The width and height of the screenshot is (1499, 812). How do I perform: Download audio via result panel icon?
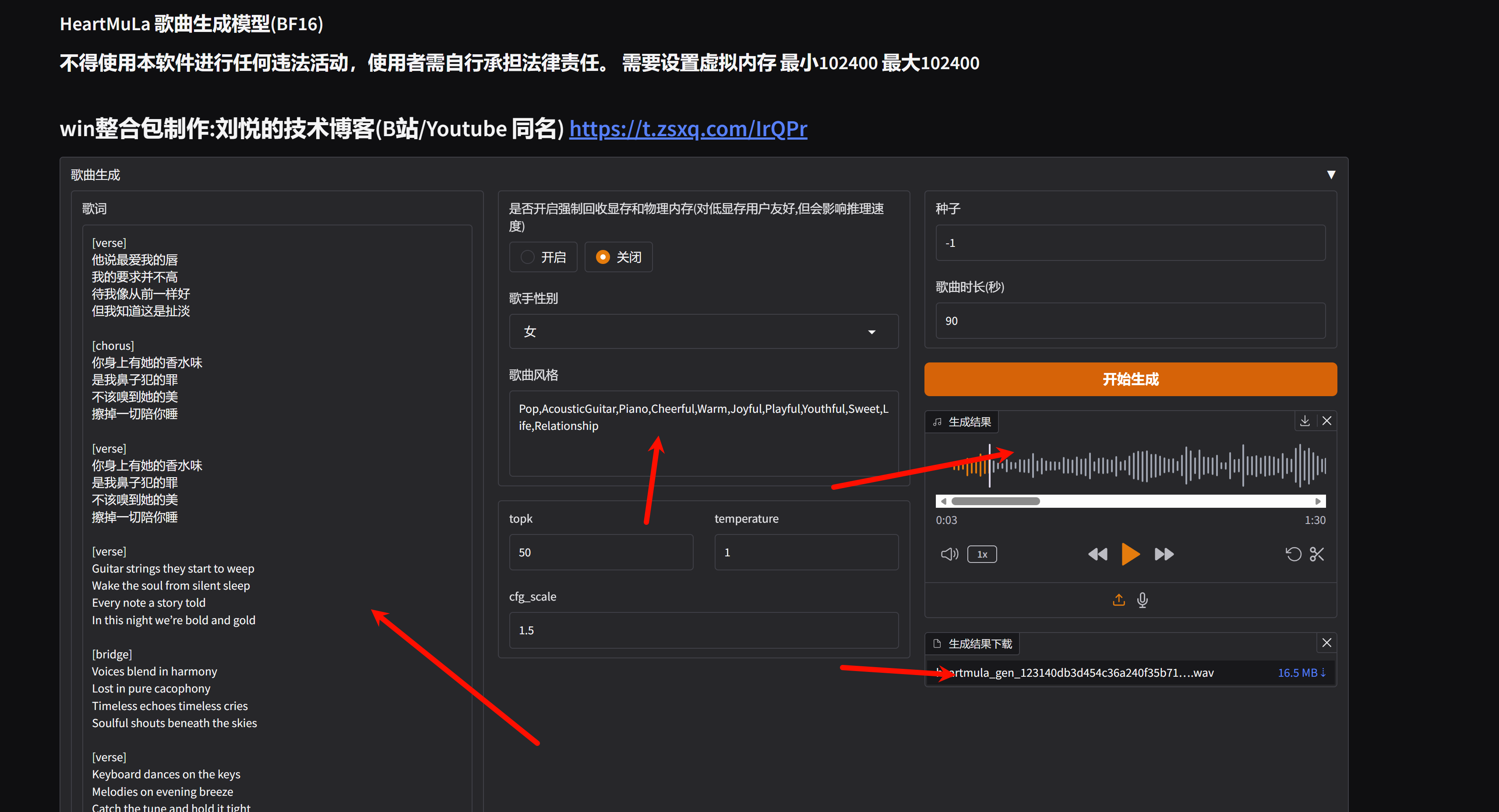click(1305, 421)
